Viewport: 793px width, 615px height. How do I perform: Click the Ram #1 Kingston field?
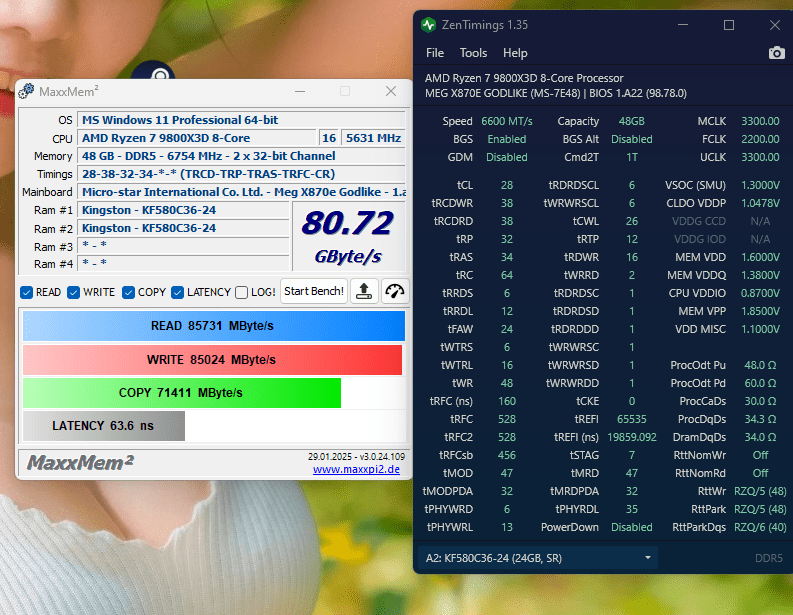tap(183, 210)
